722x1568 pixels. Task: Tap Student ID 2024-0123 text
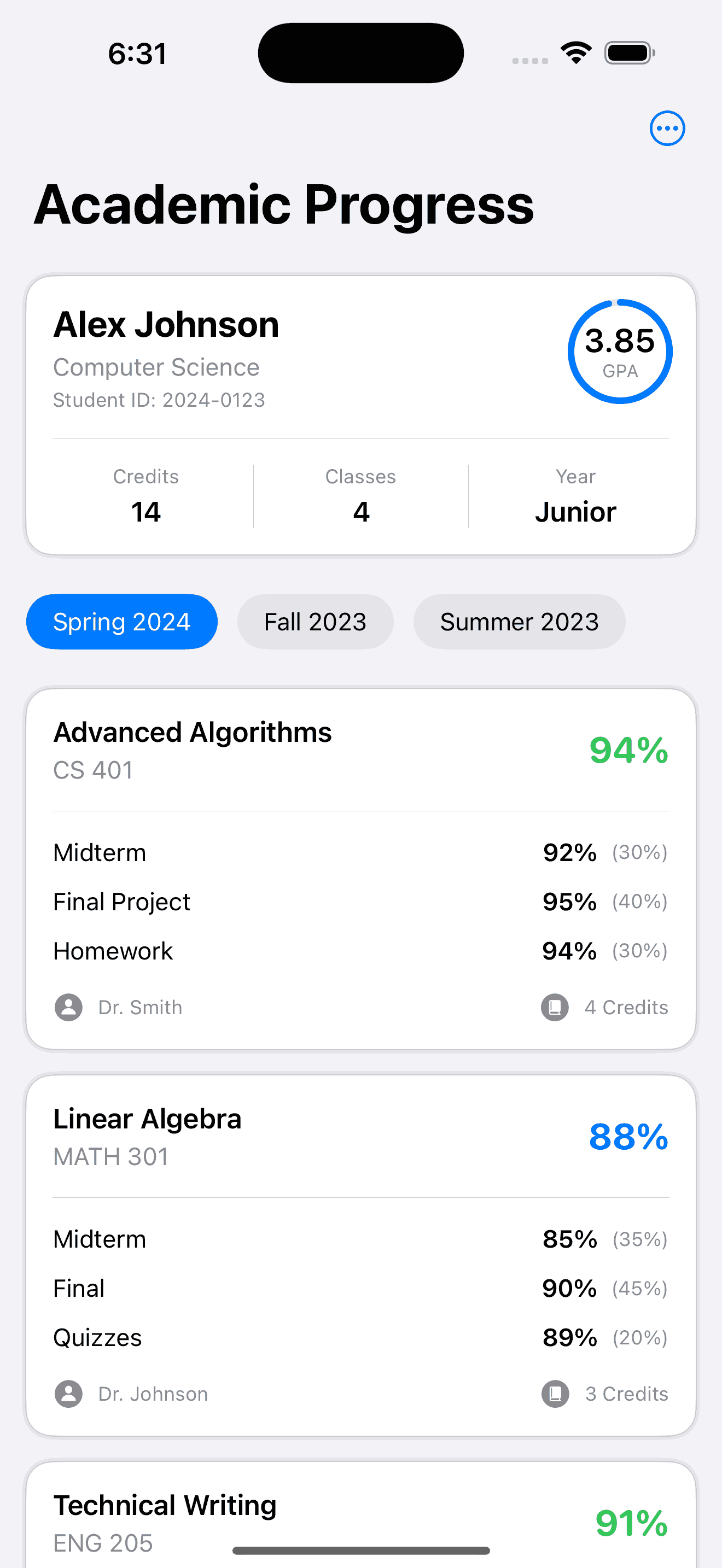point(159,400)
